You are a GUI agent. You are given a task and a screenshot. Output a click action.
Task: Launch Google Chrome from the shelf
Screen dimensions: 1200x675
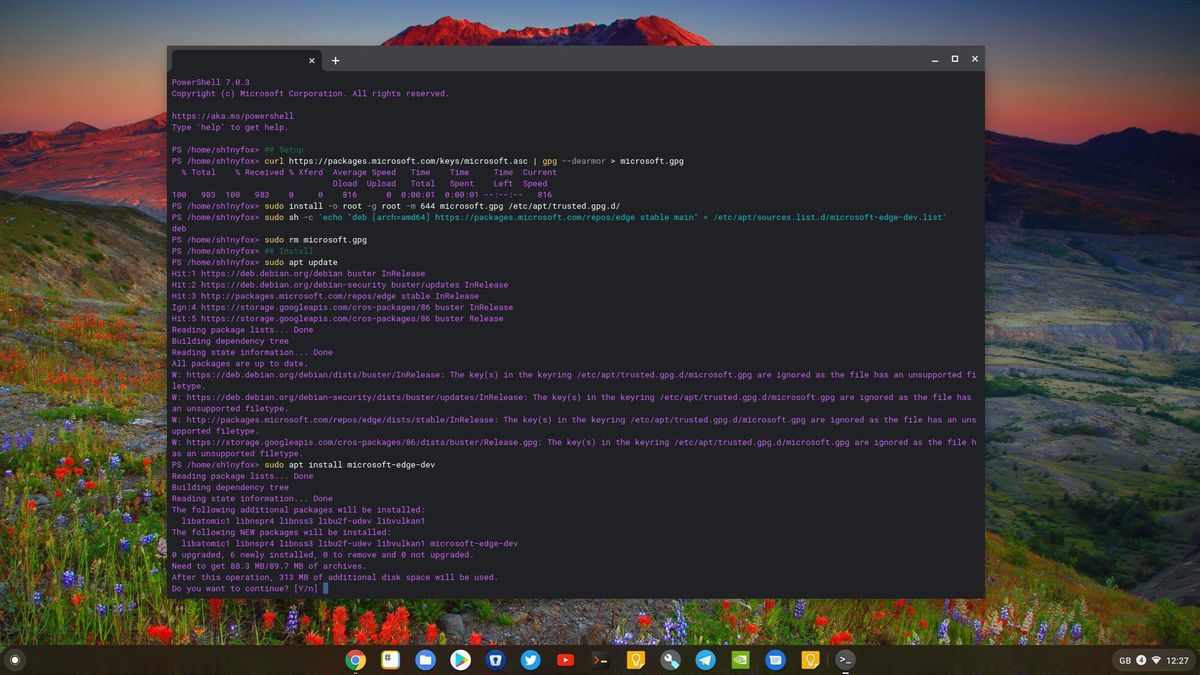355,660
